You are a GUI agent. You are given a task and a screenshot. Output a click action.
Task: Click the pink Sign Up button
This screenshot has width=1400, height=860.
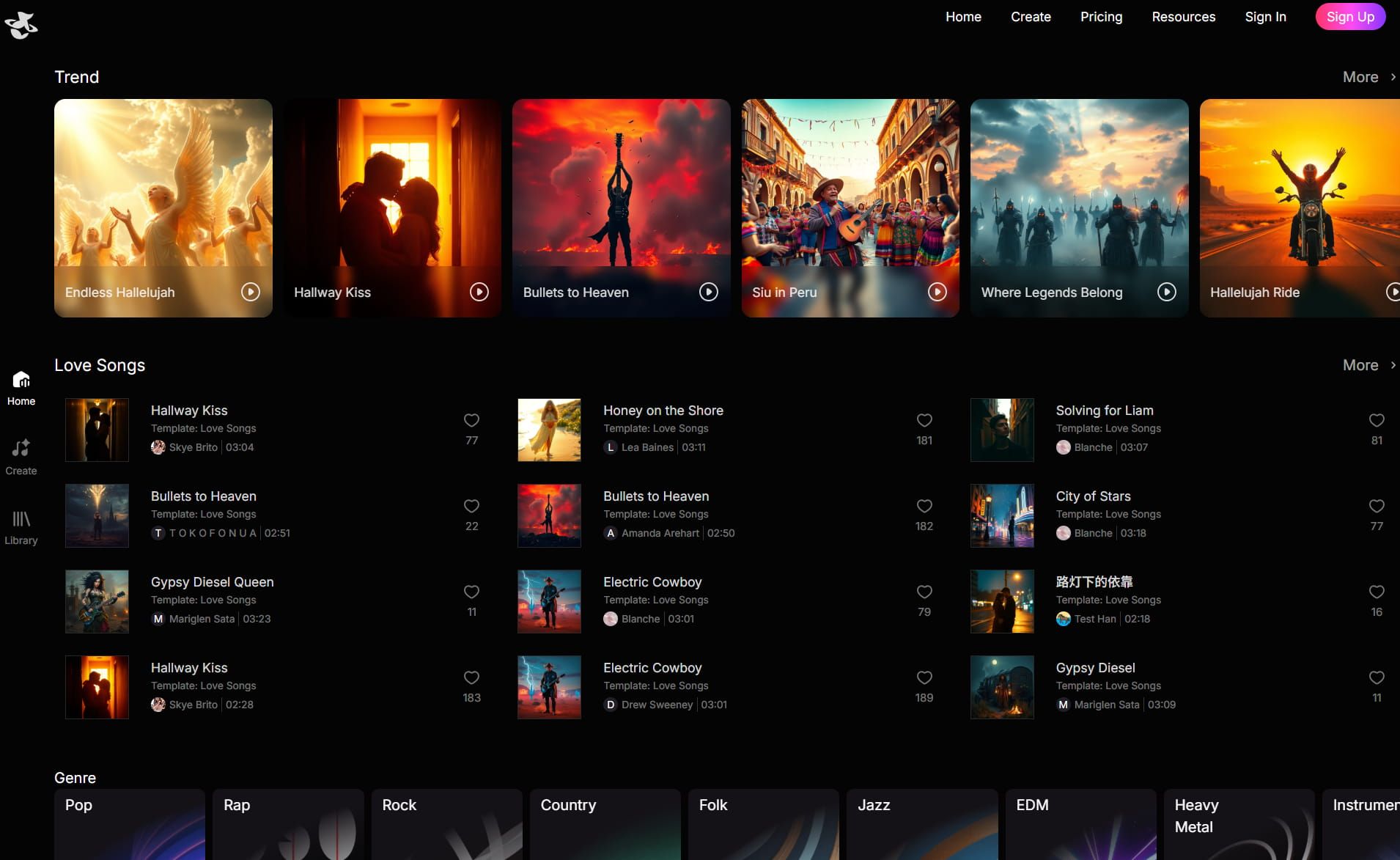[1350, 17]
